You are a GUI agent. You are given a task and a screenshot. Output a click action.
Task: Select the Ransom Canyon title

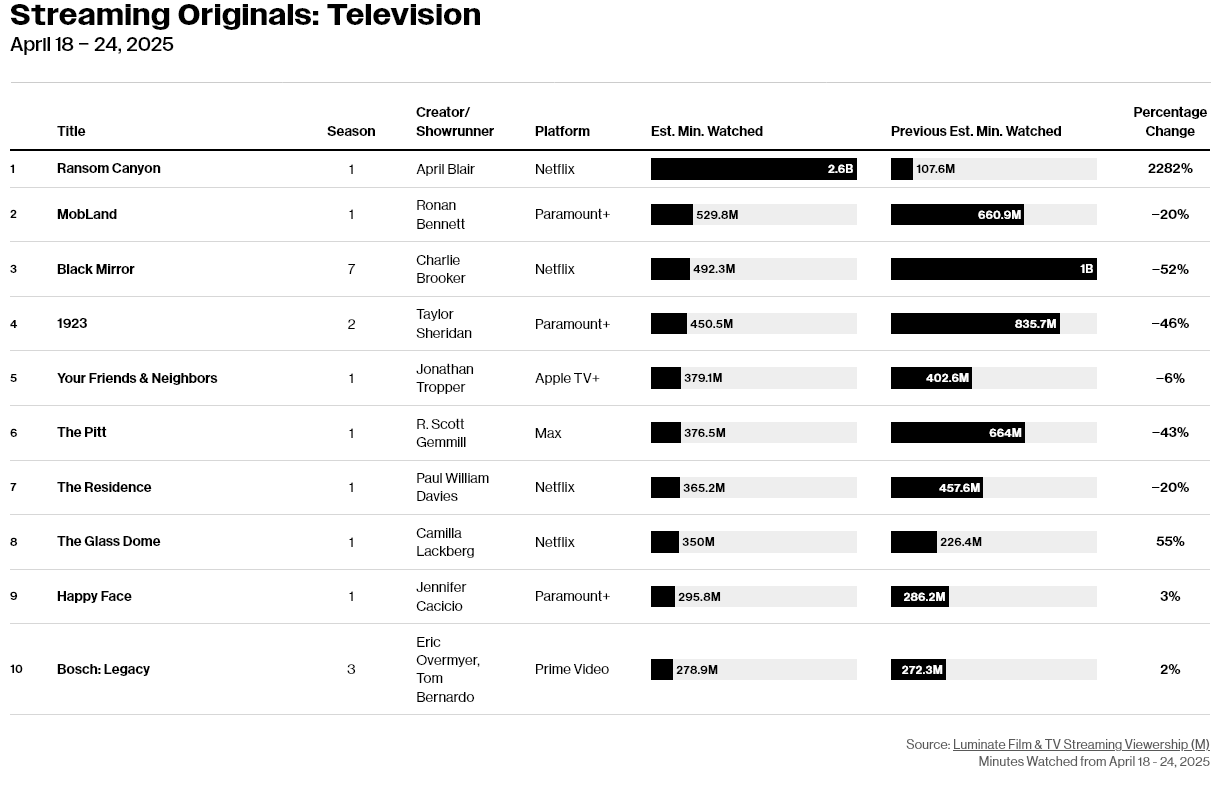tap(109, 168)
